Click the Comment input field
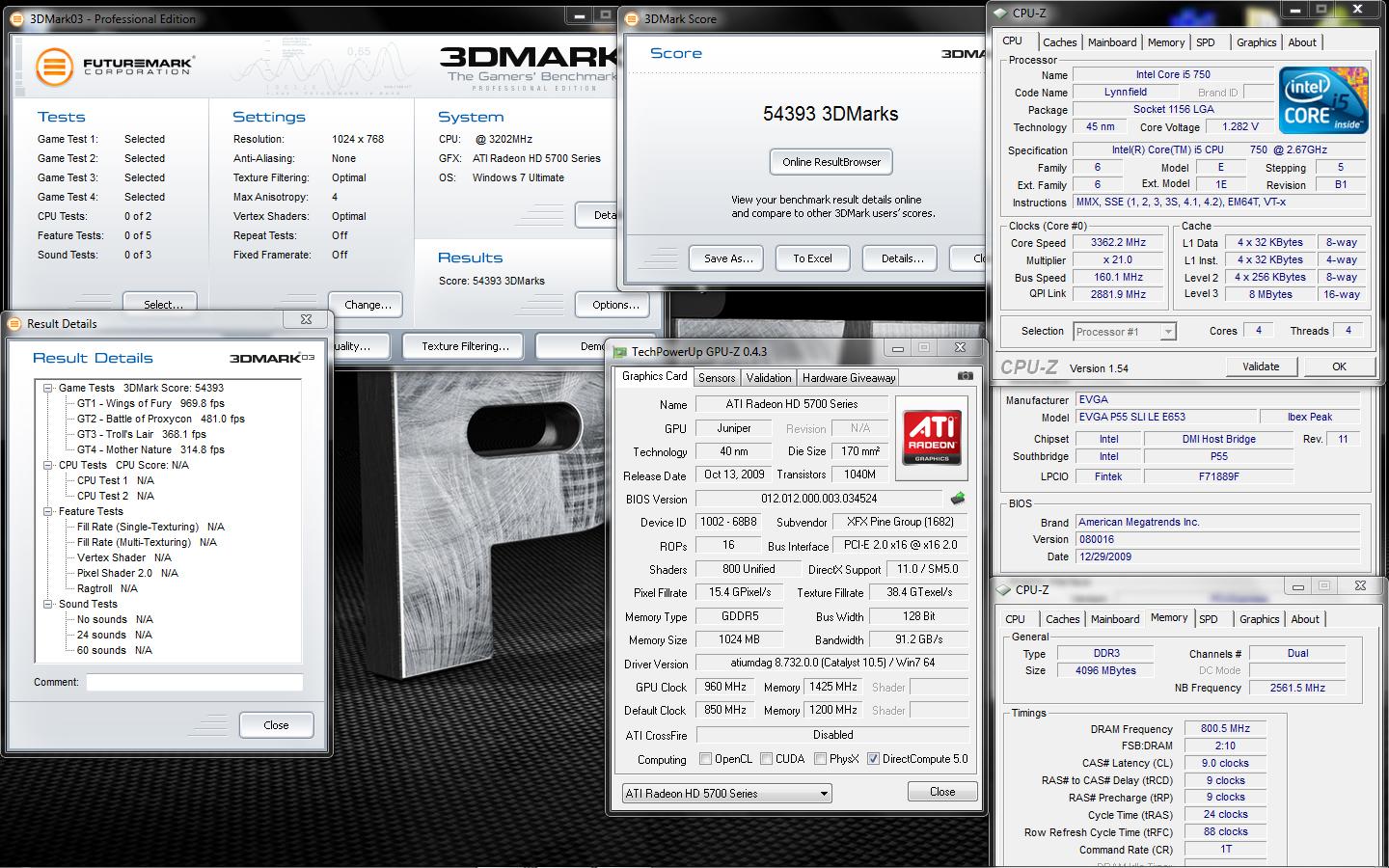Image resolution: width=1389 pixels, height=868 pixels. click(x=194, y=682)
